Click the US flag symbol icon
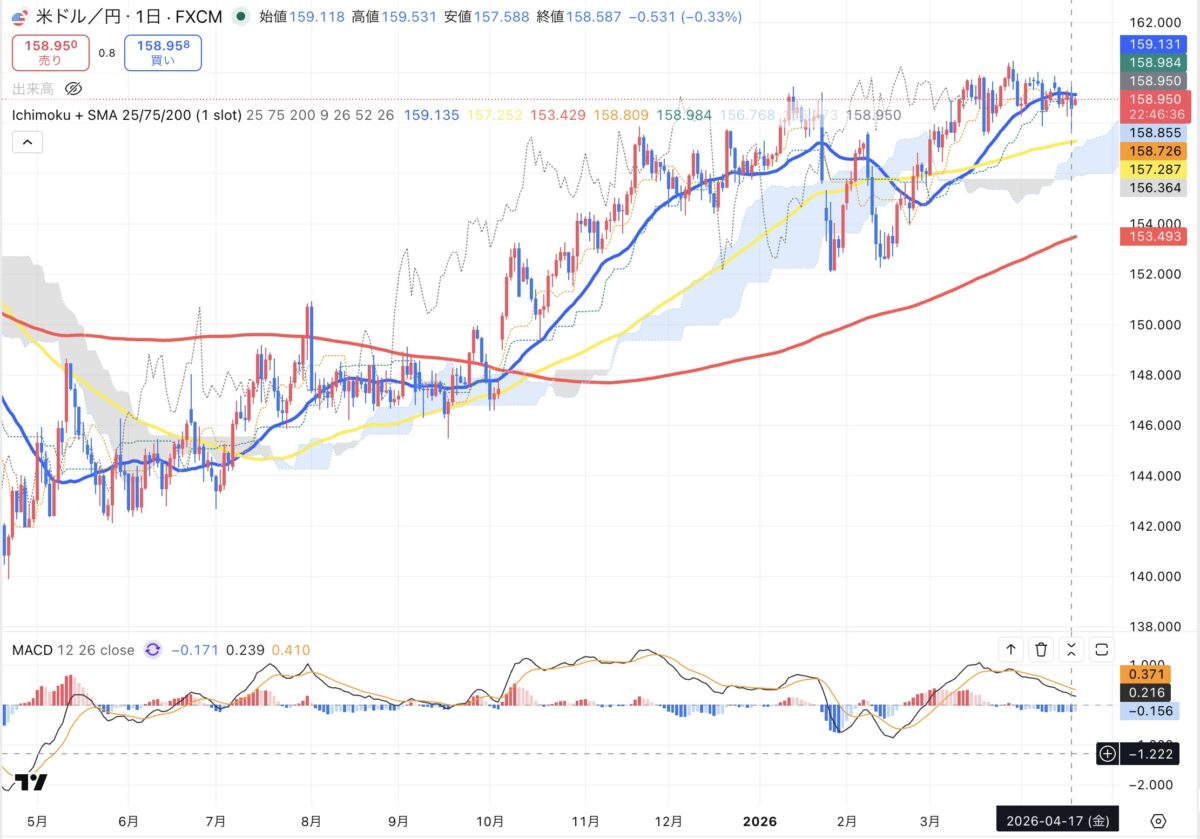The image size is (1200, 839). tap(19, 17)
